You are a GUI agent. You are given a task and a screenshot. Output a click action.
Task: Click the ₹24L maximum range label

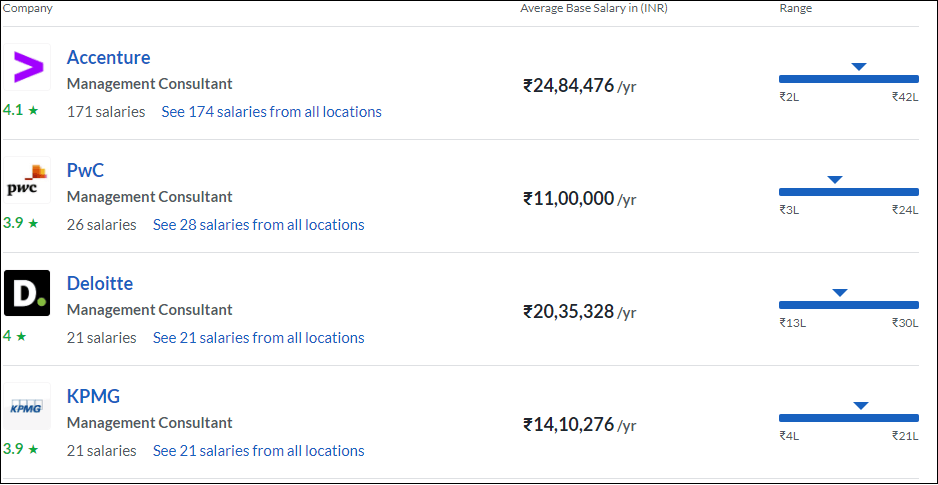pos(904,210)
